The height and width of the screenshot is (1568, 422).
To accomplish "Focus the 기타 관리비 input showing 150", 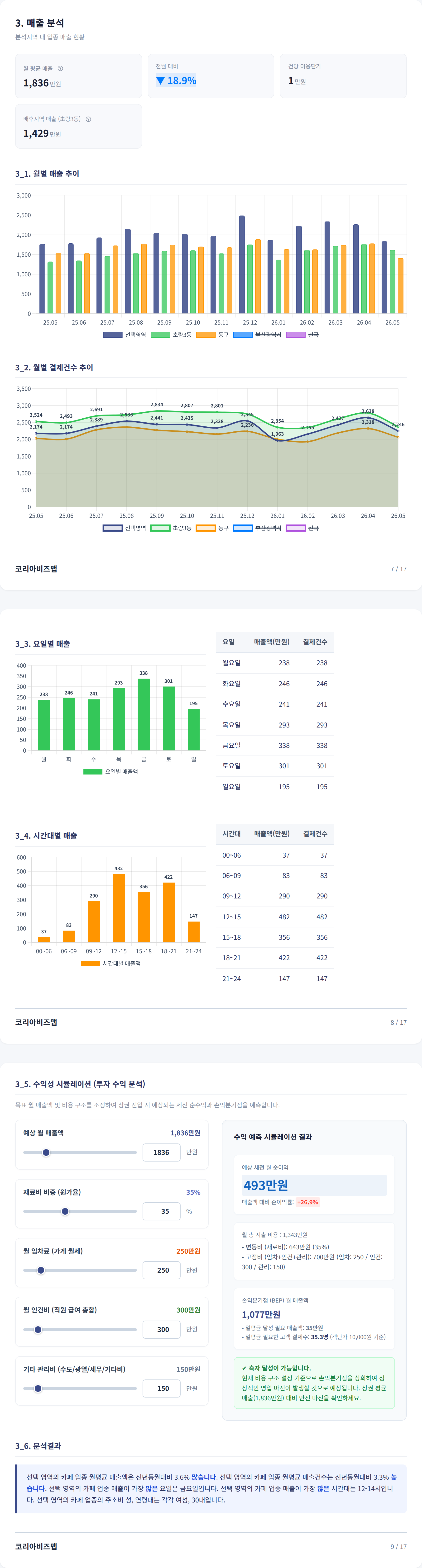I will (x=161, y=1389).
